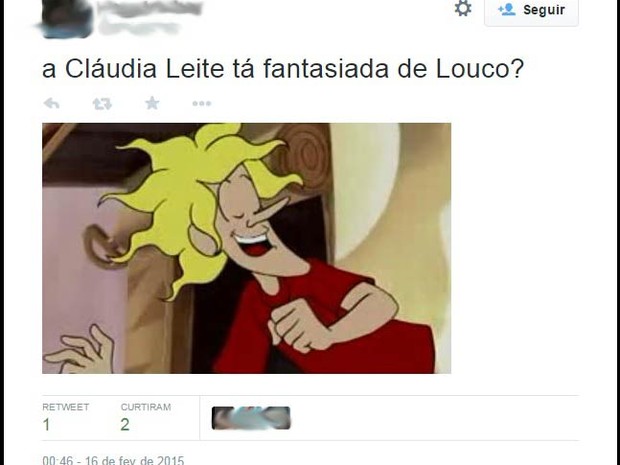Enlarge the attached cartoon image
Viewport: 620px width, 465px height.
pyautogui.click(x=246, y=248)
